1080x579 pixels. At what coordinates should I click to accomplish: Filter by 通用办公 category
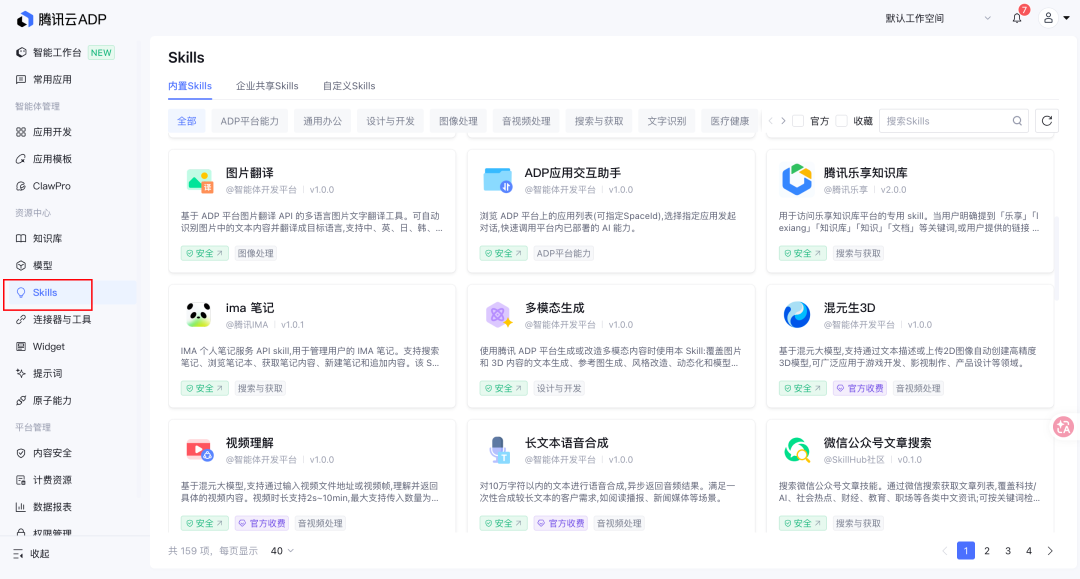point(322,121)
